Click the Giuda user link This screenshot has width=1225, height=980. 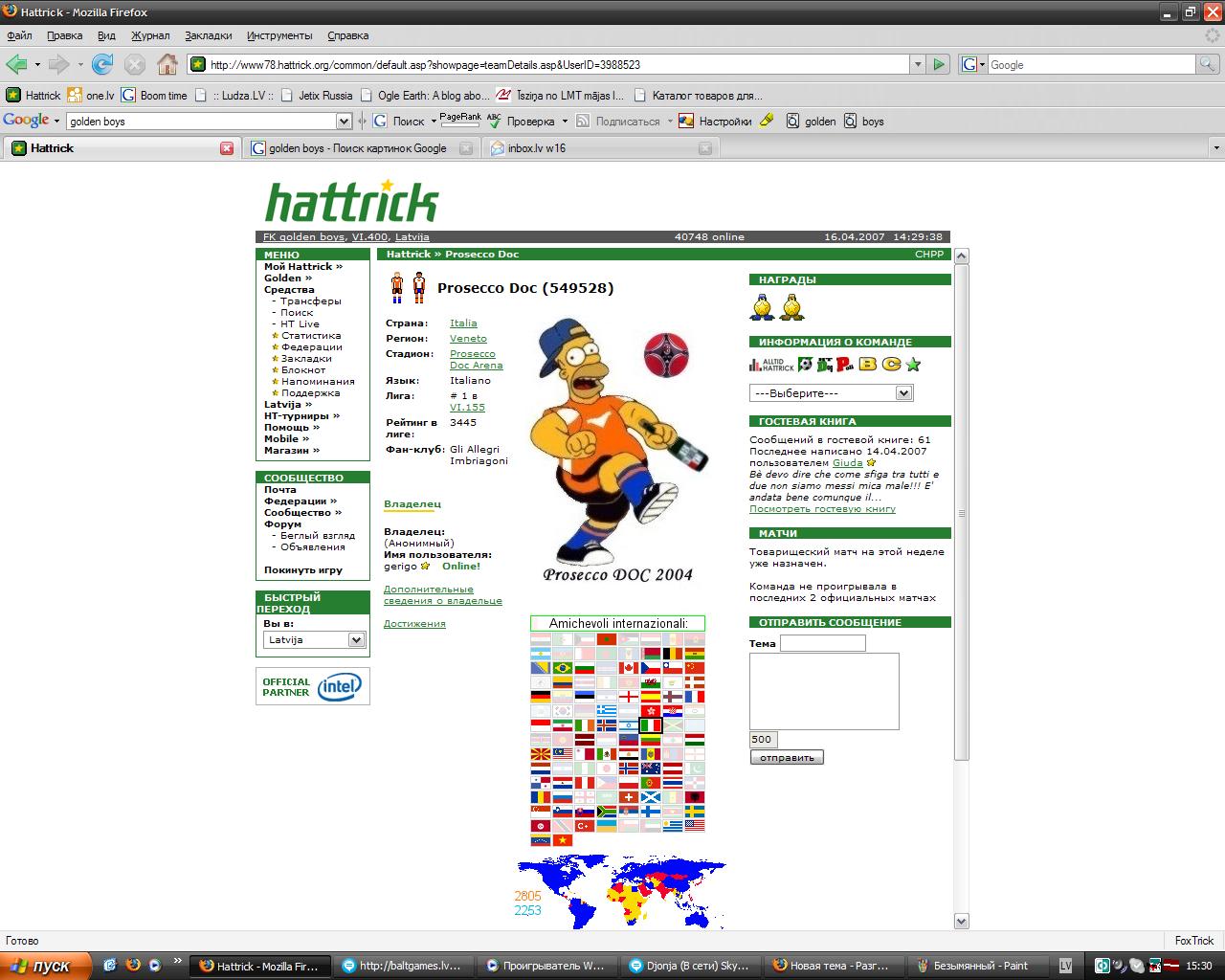coord(847,463)
